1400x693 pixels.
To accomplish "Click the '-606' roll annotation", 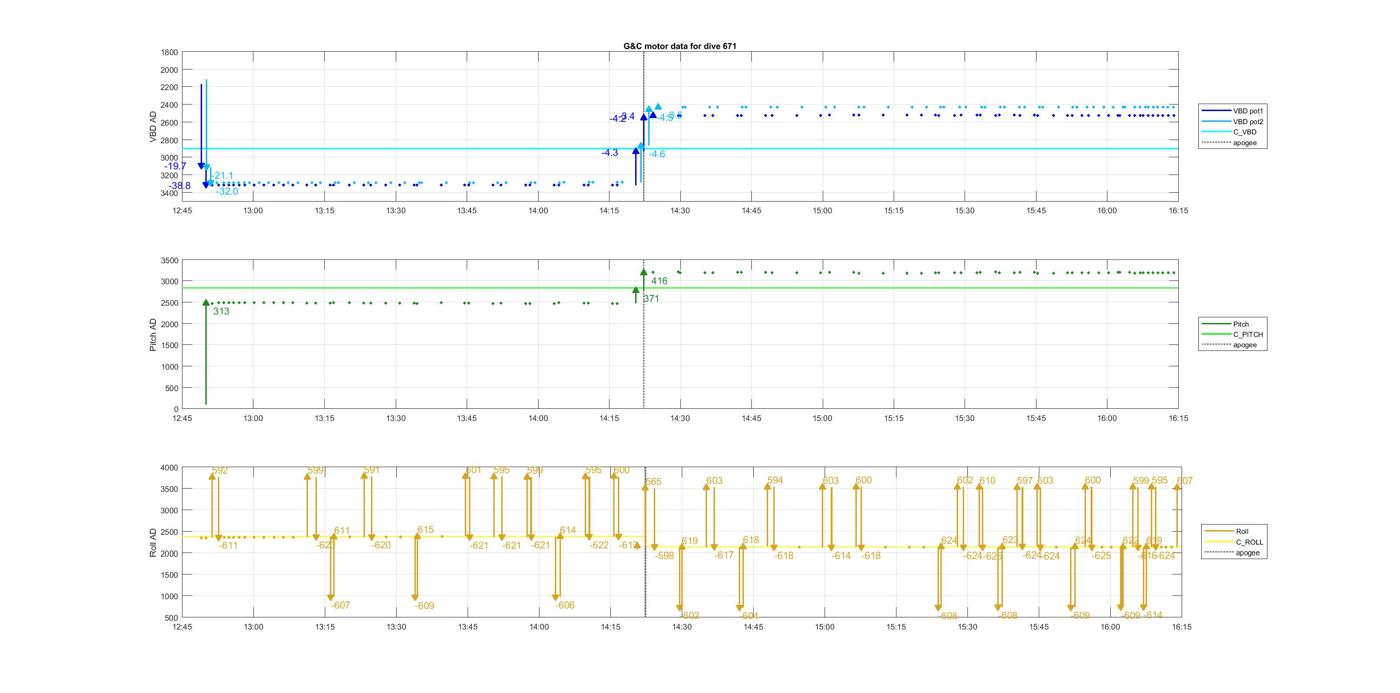I will tap(565, 605).
